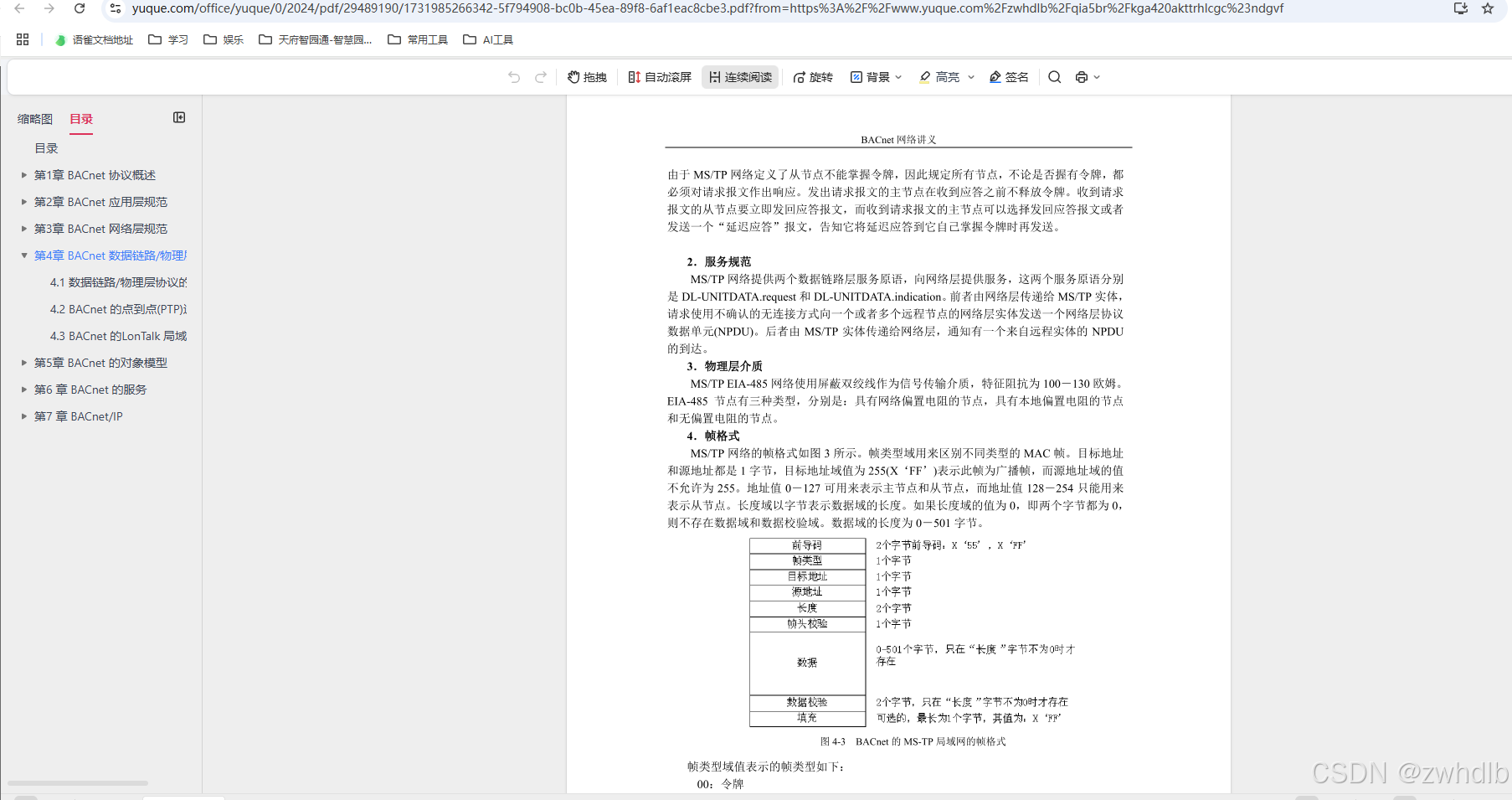Go to 4.1 数据链路/物理层协议 section
Image resolution: width=1512 pixels, height=800 pixels.
[x=118, y=282]
